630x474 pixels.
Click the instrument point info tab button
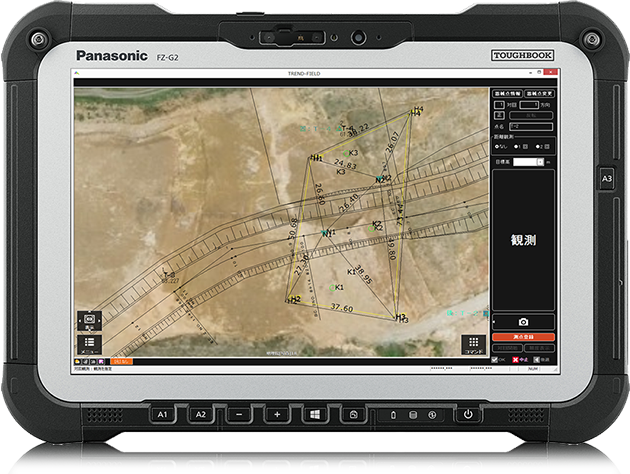pyautogui.click(x=509, y=93)
